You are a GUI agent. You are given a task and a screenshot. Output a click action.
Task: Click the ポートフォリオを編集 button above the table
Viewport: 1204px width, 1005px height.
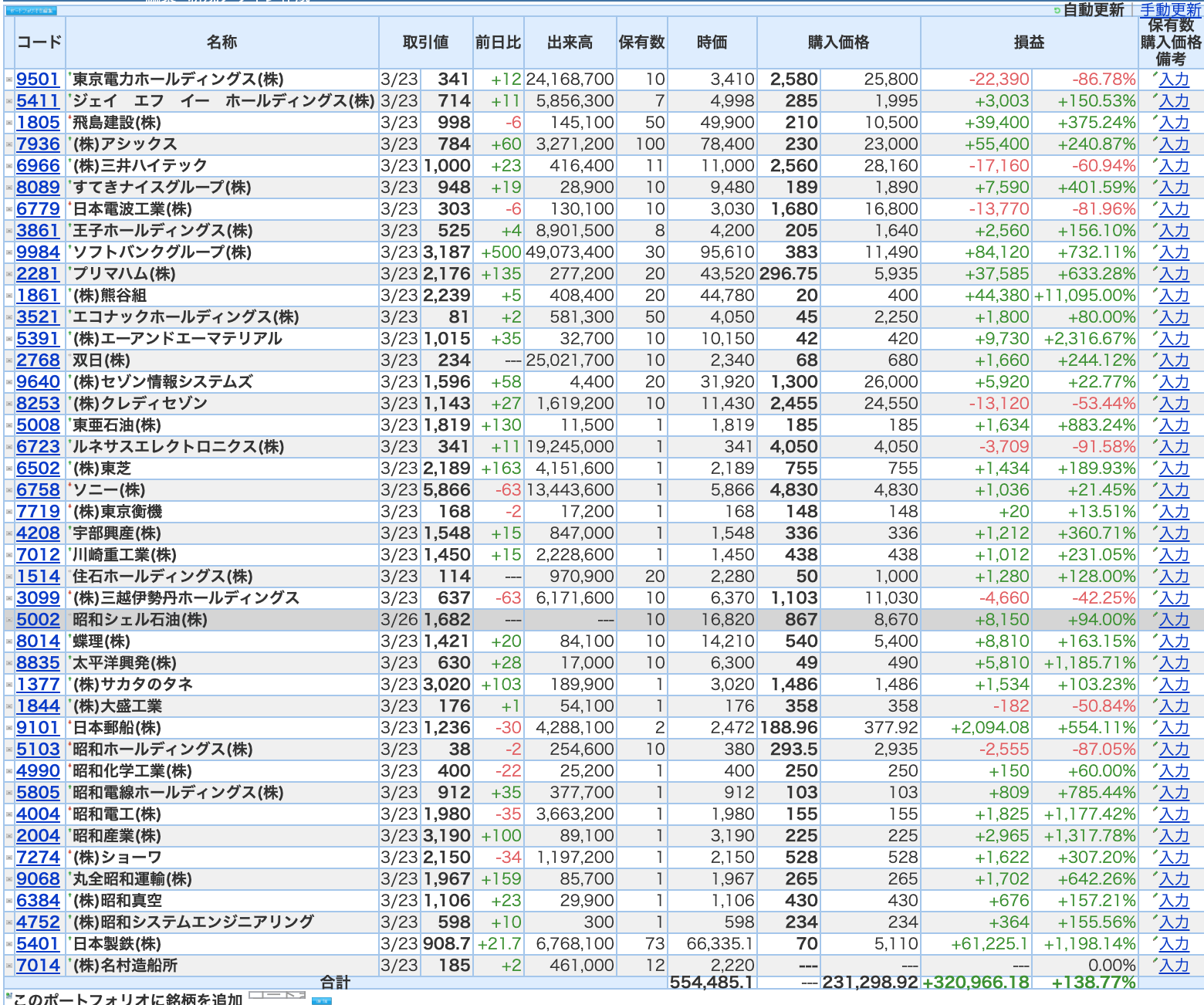[31, 11]
